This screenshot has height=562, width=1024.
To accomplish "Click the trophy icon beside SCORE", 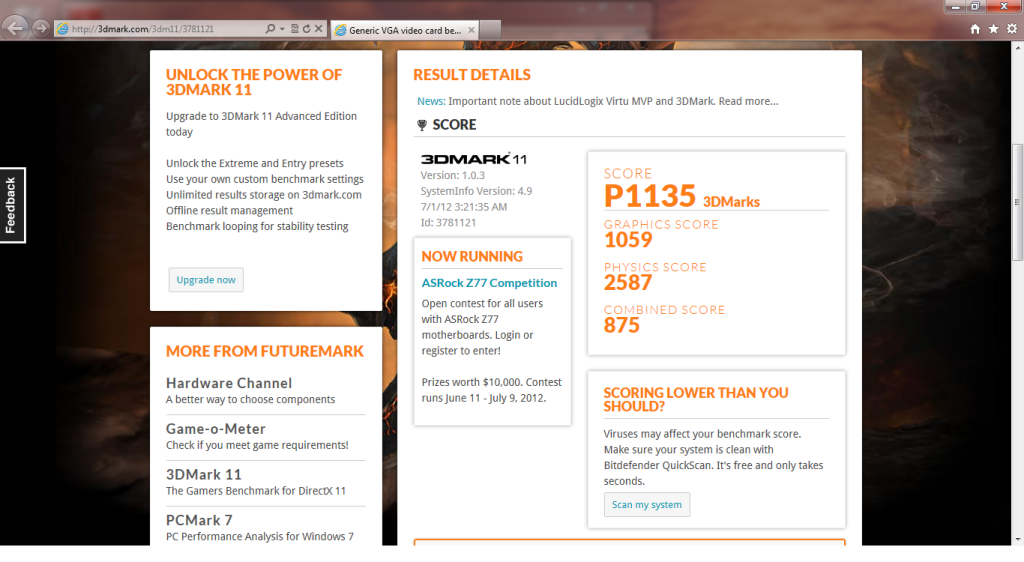I will point(422,125).
